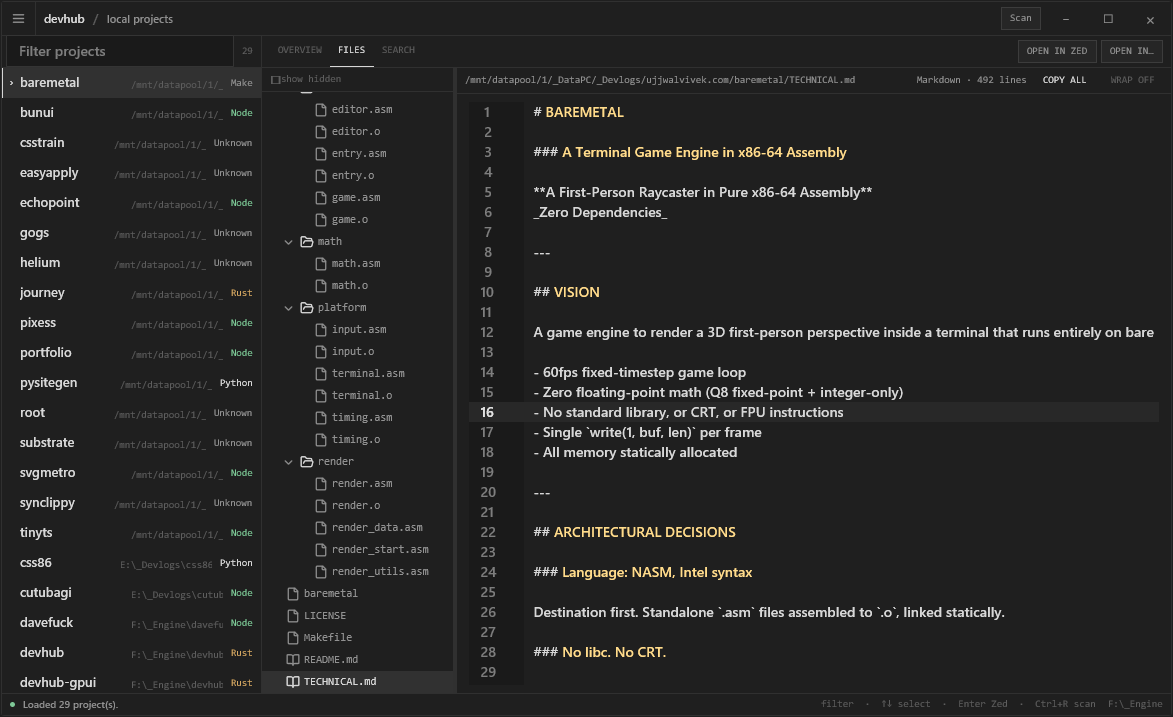The width and height of the screenshot is (1173, 717).
Task: Click the editor.asm file icon
Action: tap(321, 109)
